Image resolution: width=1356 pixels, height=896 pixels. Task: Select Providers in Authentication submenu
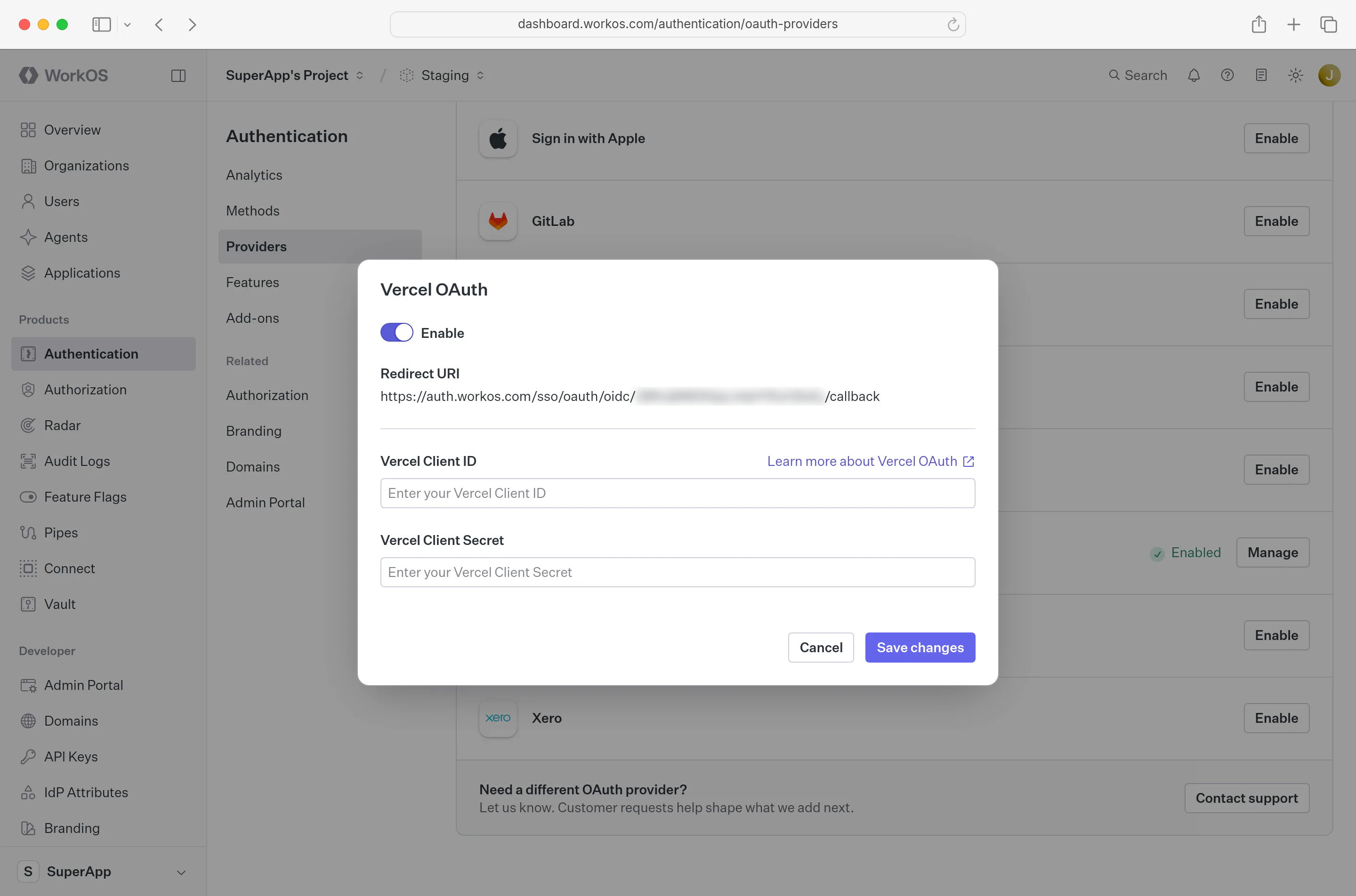click(320, 246)
